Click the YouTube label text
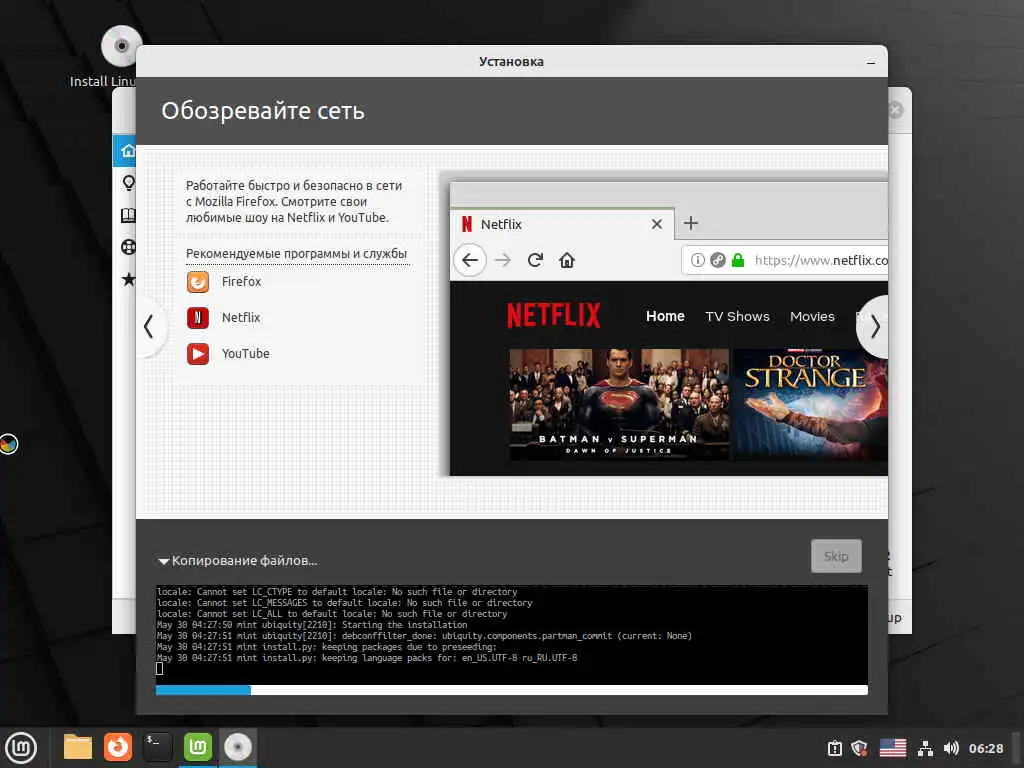The width and height of the screenshot is (1024, 768). point(246,354)
